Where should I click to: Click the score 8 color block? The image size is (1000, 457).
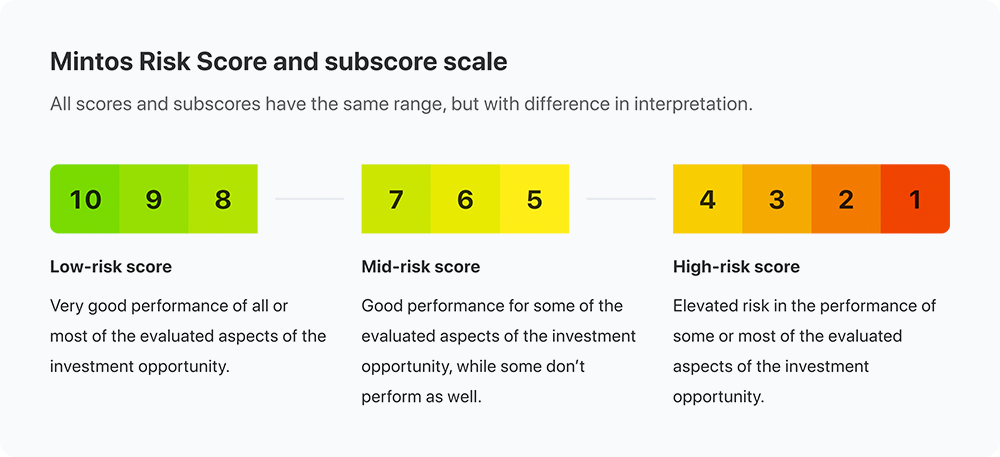pos(223,199)
